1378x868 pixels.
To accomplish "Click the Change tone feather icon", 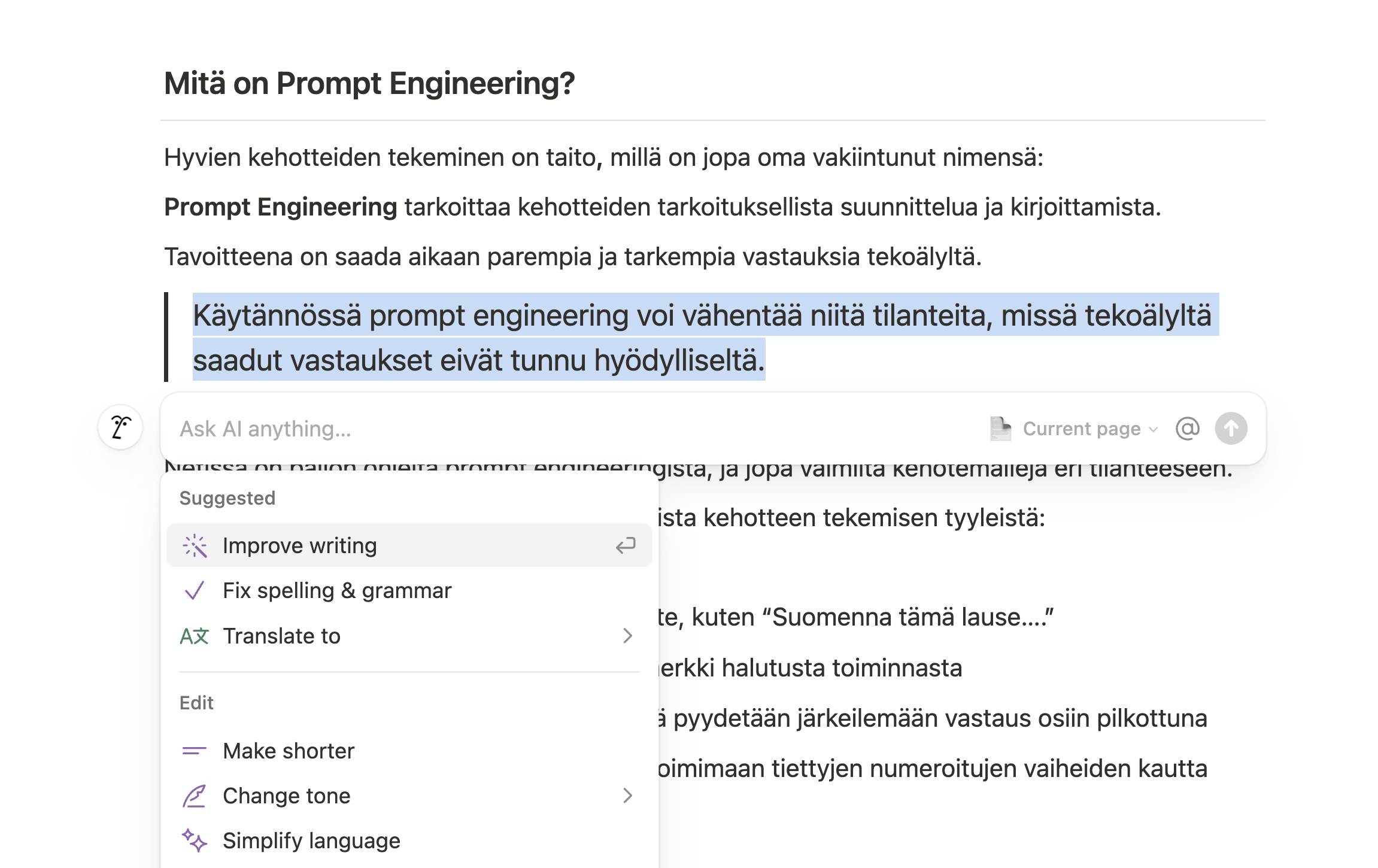I will coord(195,796).
